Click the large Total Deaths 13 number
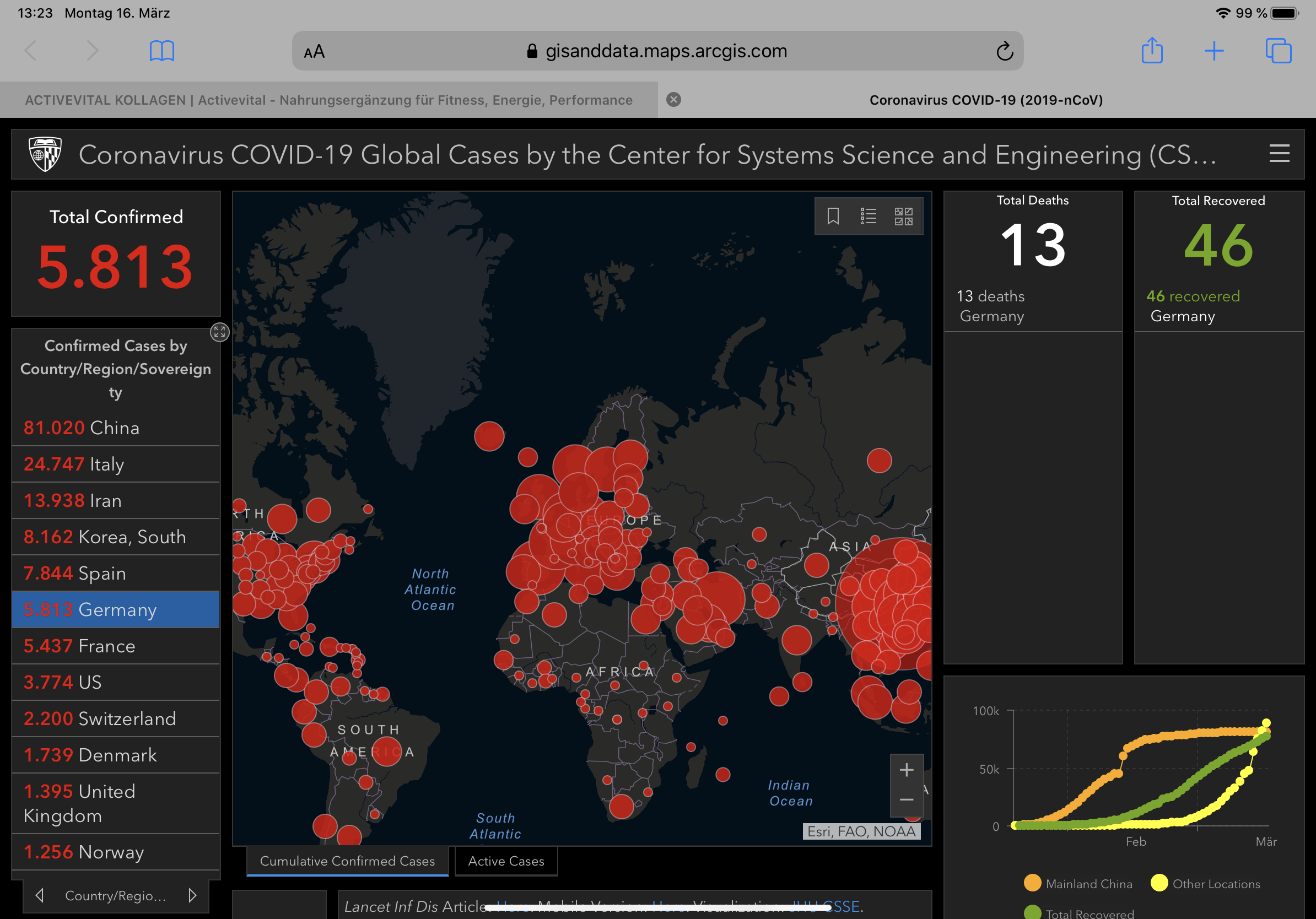 click(x=1033, y=245)
